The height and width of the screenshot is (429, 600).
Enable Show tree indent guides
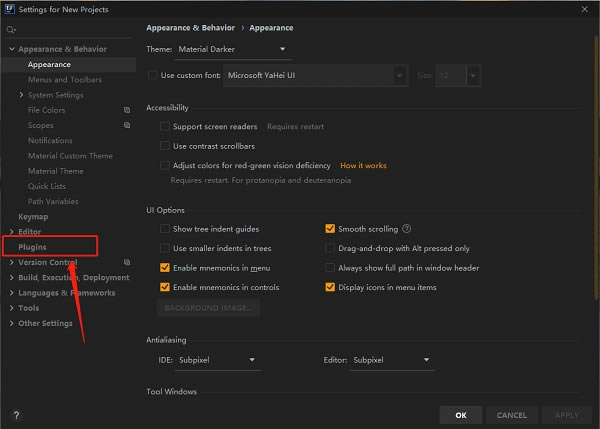(x=165, y=229)
